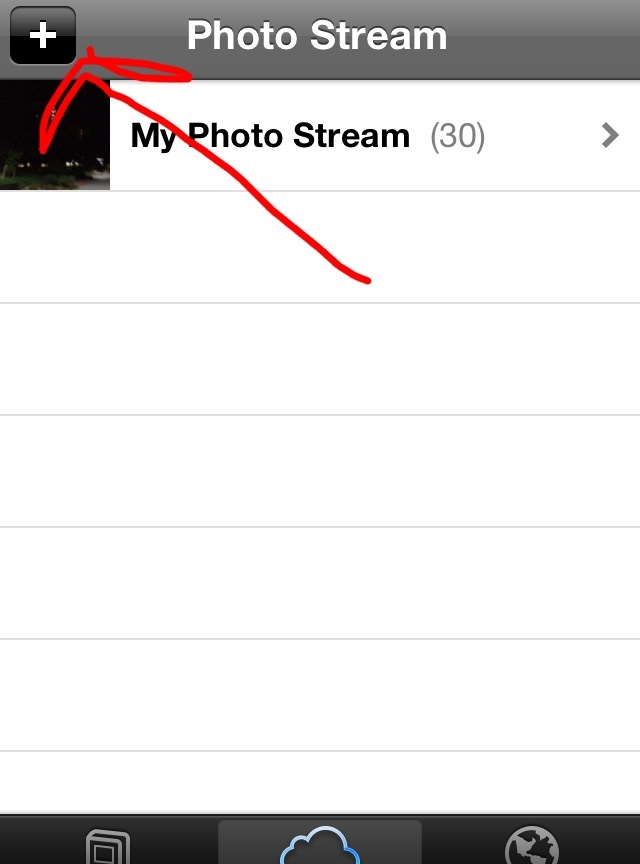Screen dimensions: 640x864
Task: Click the Earth icon in the tab bar
Action: tap(531, 845)
